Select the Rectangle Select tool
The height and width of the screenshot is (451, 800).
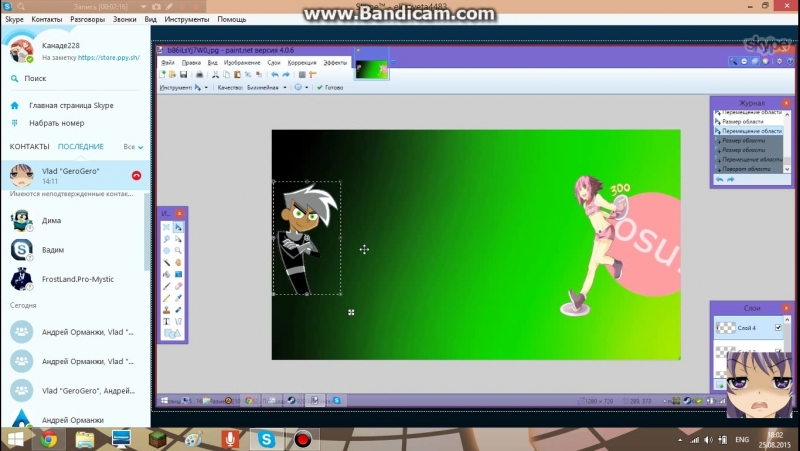166,227
